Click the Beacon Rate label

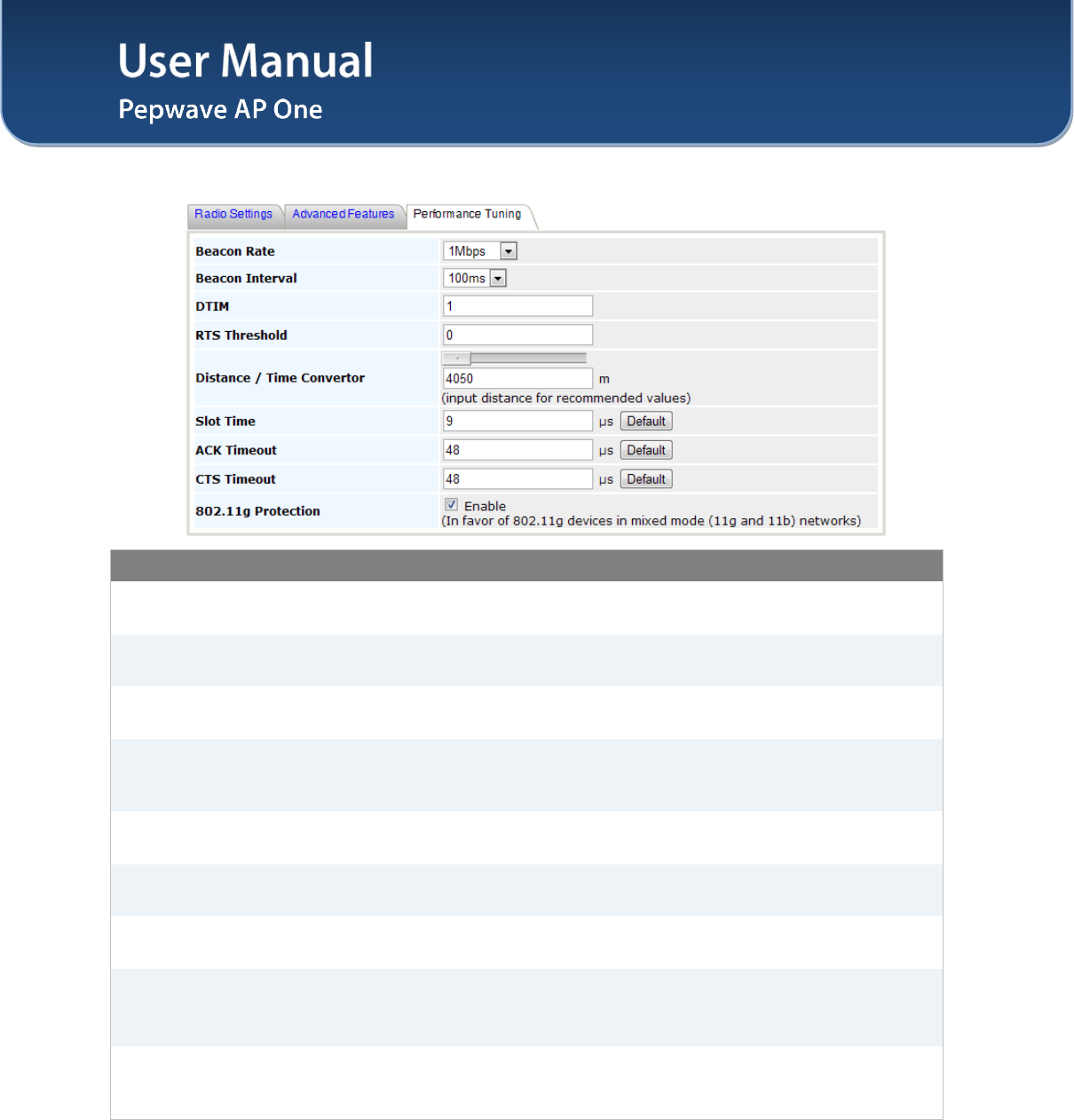235,251
